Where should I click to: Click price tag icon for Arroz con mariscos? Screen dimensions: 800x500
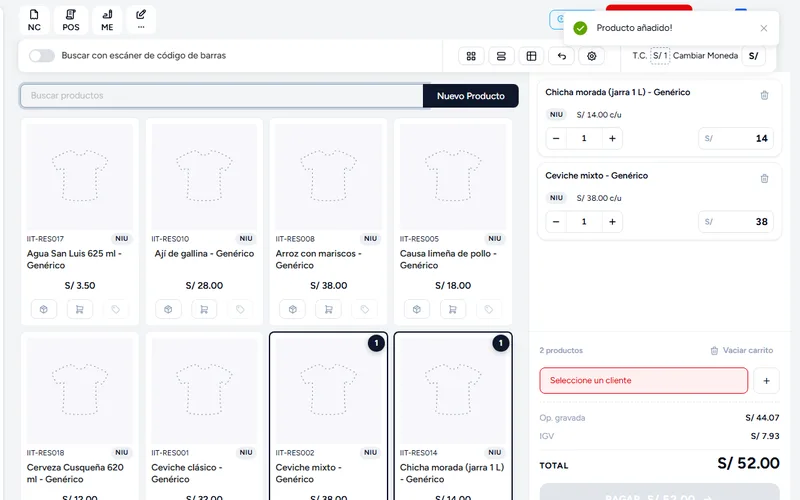click(x=364, y=309)
